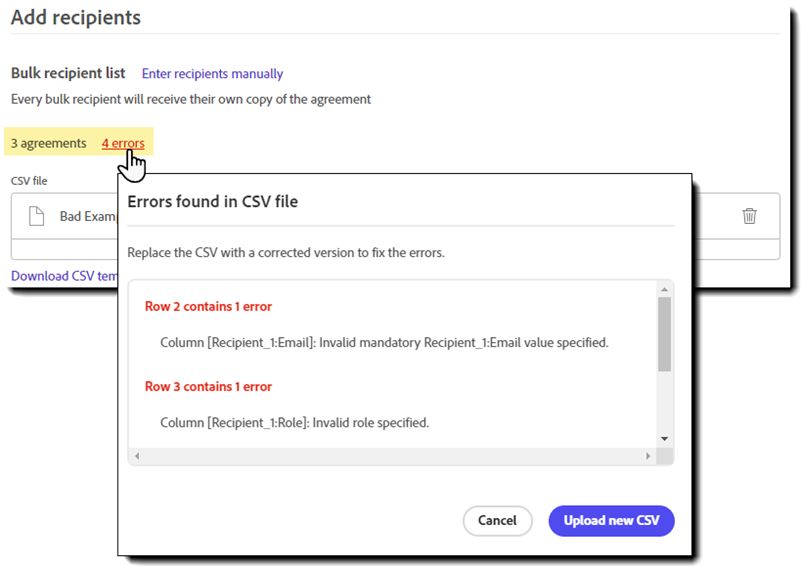Switch to Enter recipients manually
801x566 pixels.
[212, 74]
